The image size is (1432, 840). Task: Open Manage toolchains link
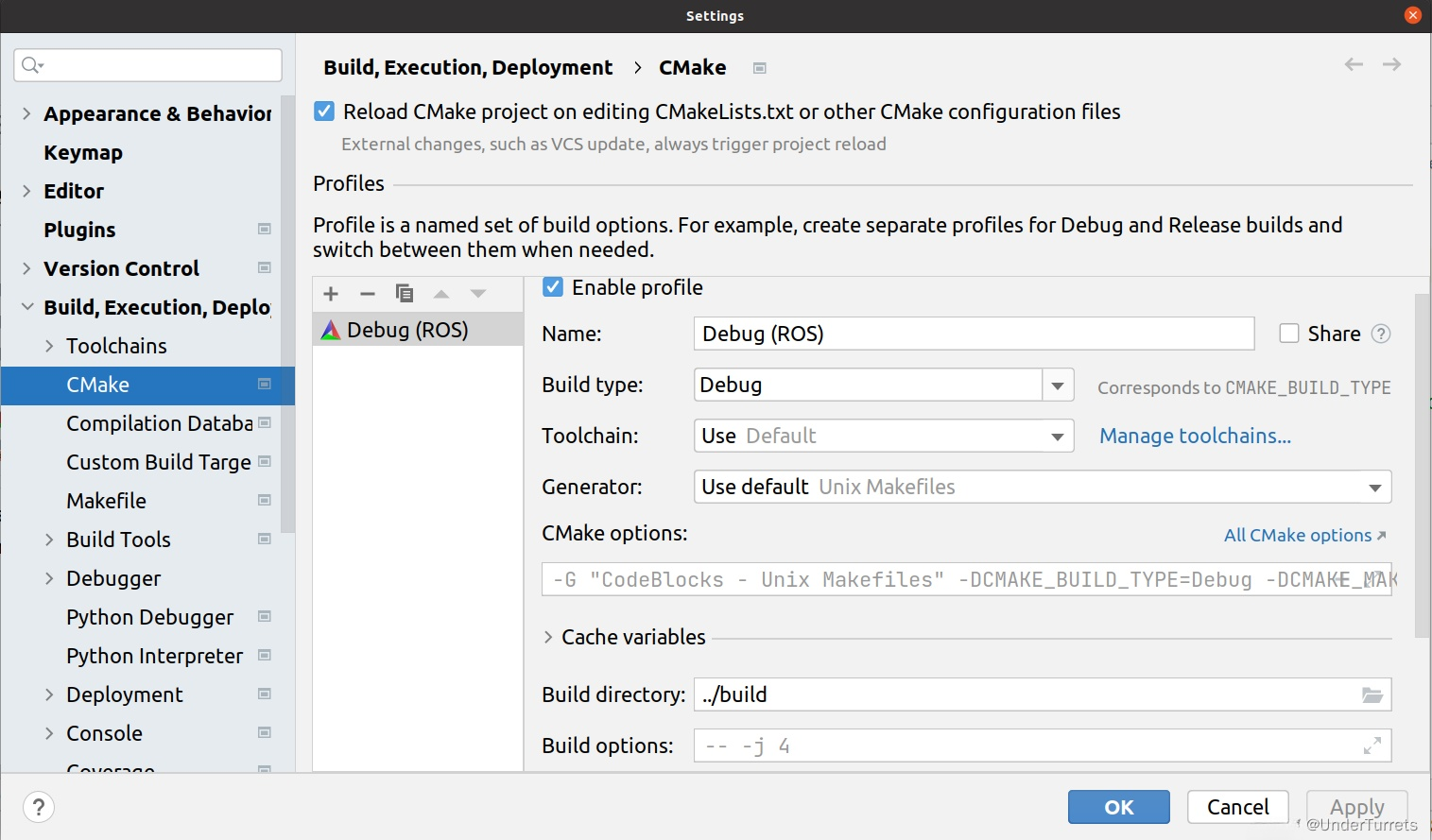1195,436
